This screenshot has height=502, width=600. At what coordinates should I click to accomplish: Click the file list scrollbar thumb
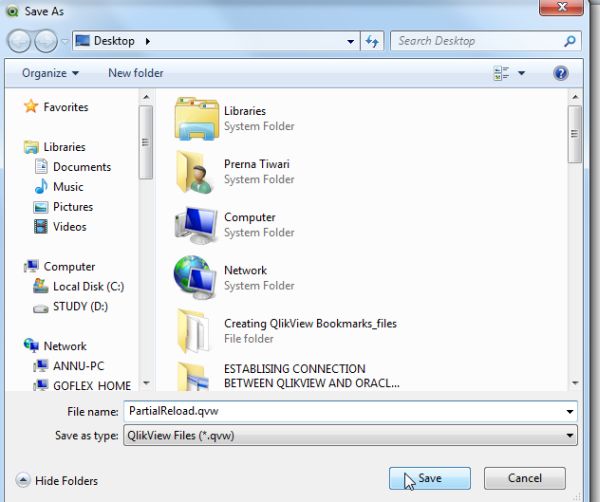coord(575,134)
